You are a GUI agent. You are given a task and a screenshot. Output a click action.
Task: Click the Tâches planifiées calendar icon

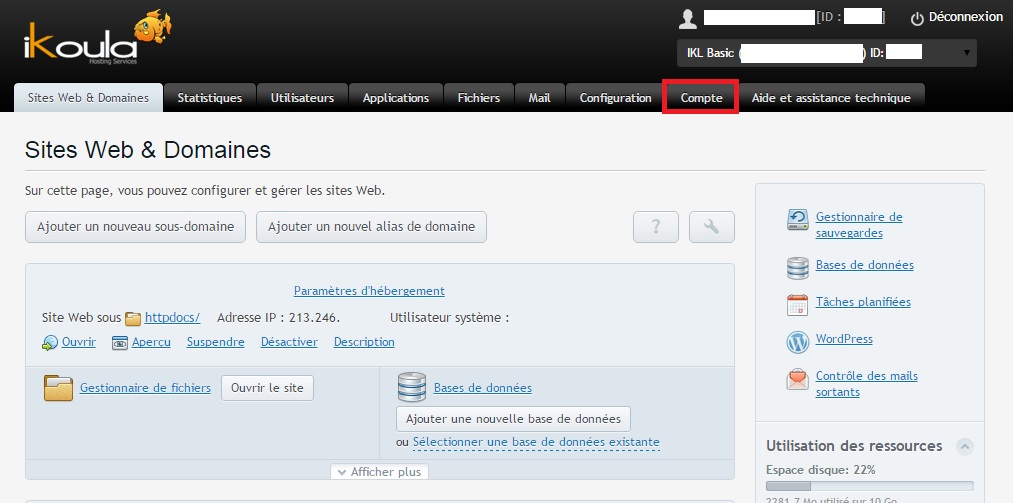[x=797, y=304]
